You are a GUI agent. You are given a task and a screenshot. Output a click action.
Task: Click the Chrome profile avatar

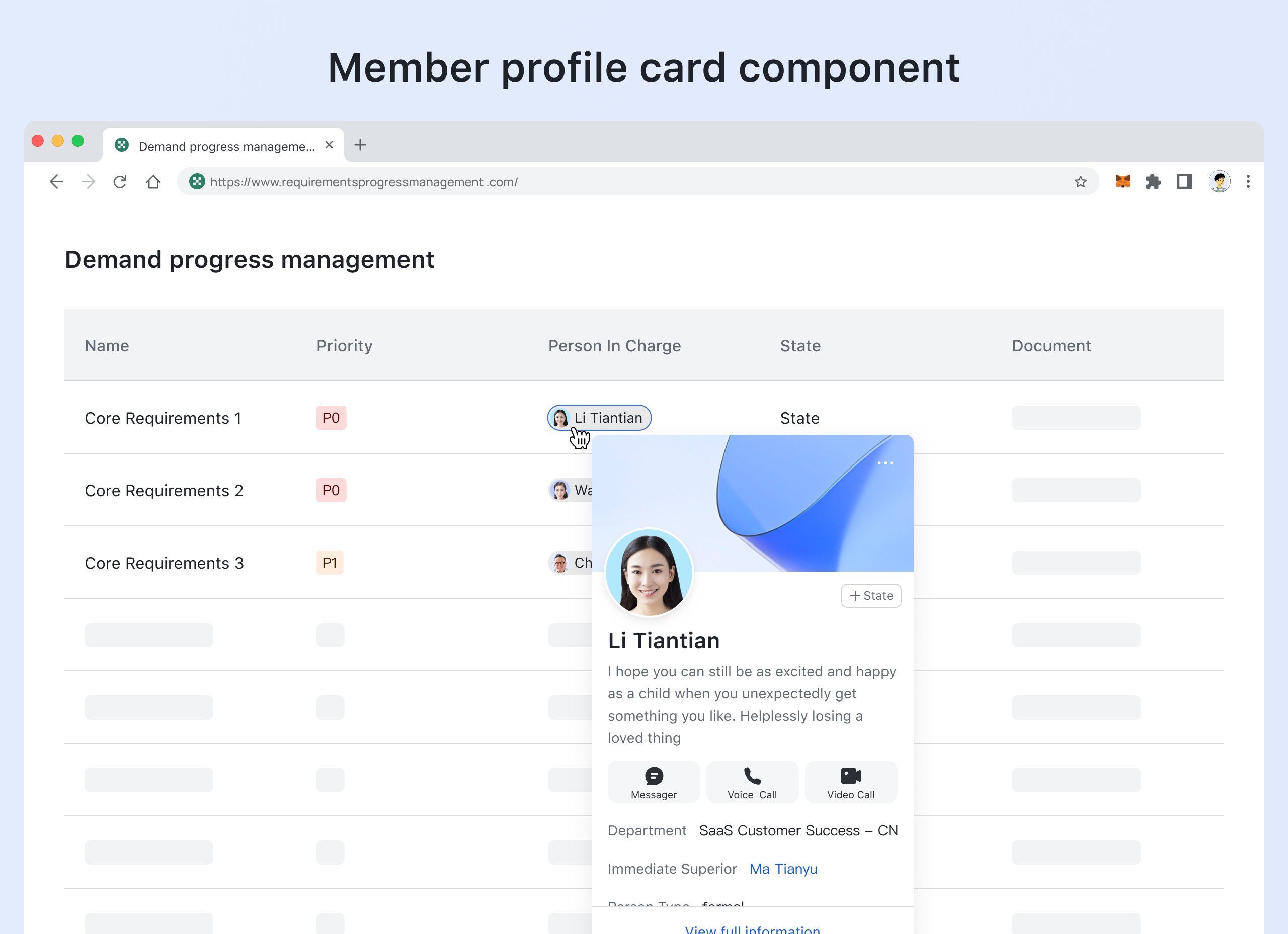(1219, 181)
